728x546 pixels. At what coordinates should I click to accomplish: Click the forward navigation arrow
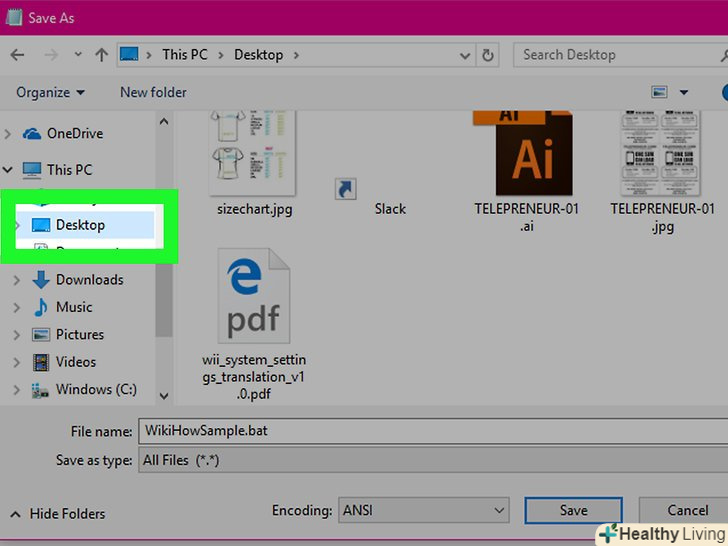click(x=51, y=55)
